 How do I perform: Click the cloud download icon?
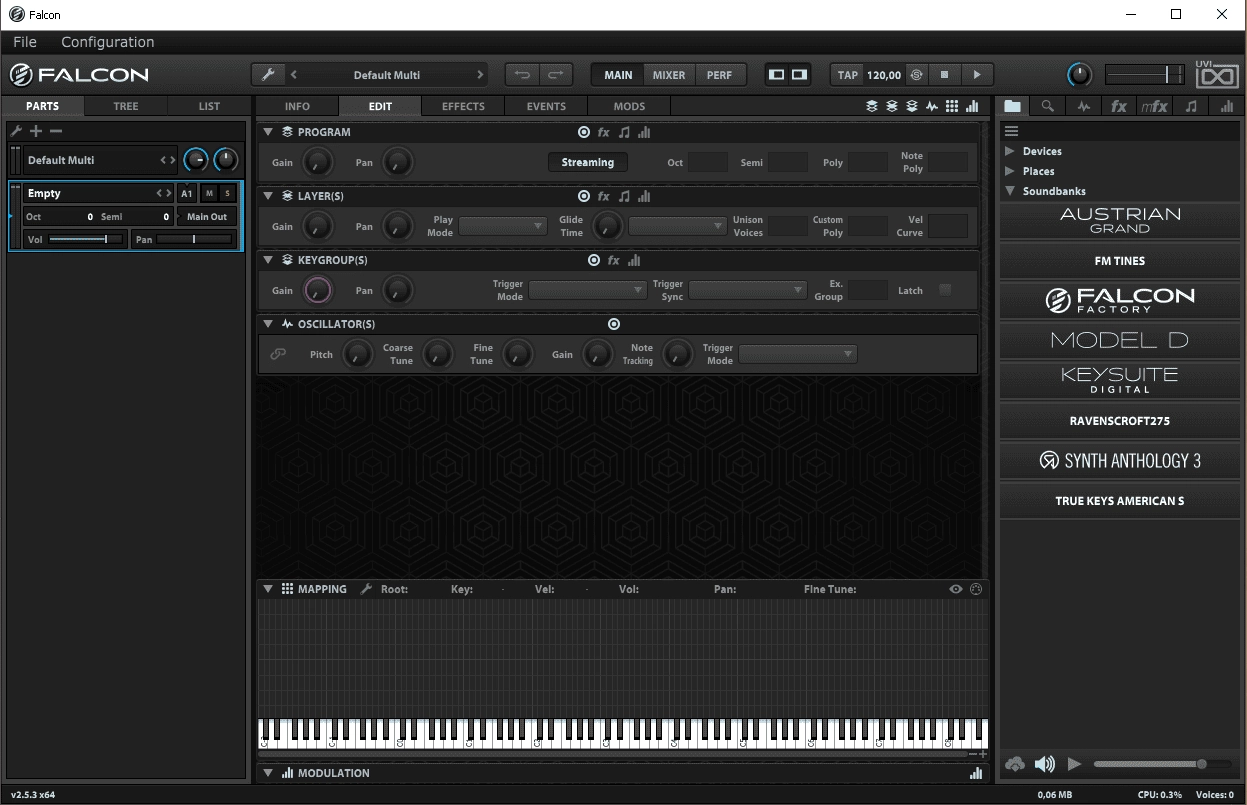pyautogui.click(x=1015, y=764)
